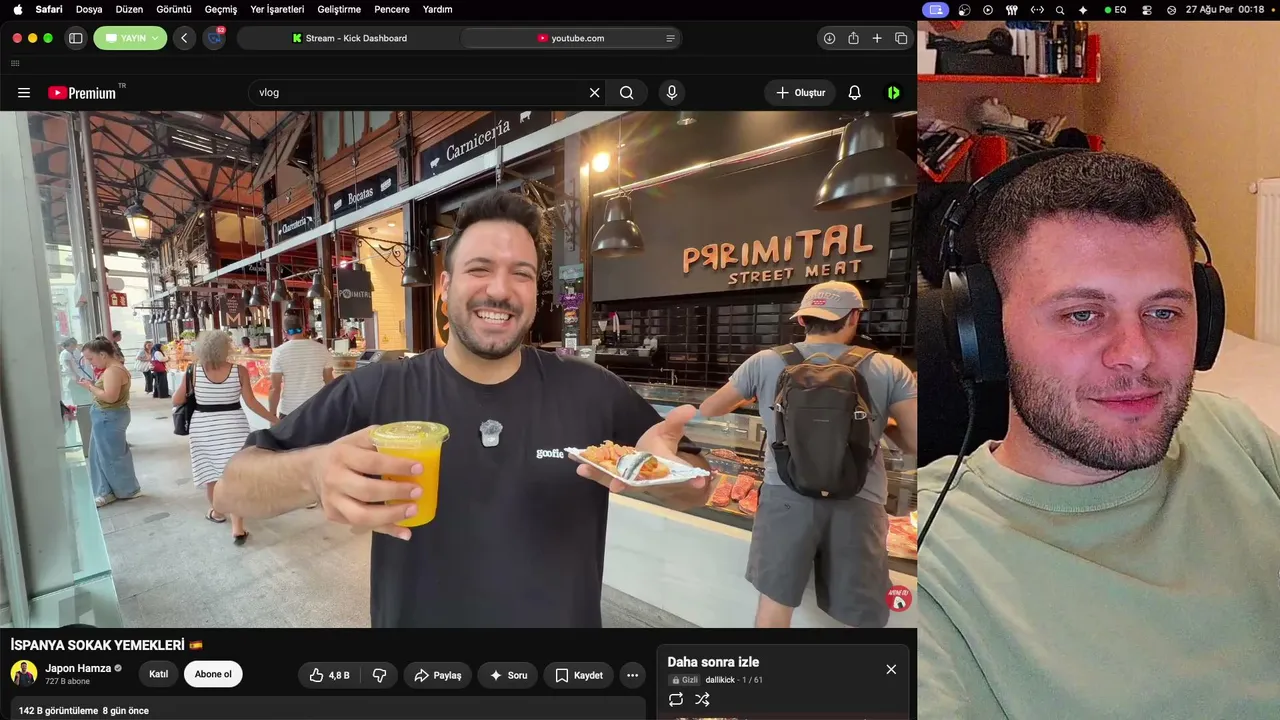Share the video with Paylaş
The image size is (1280, 720).
437,675
